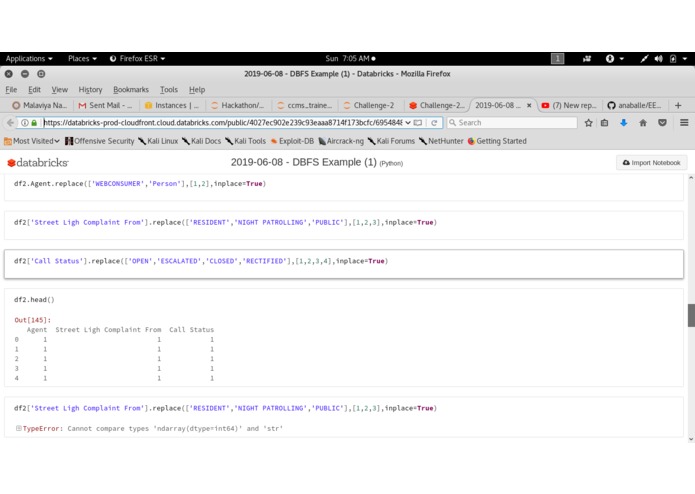The image size is (695, 494).
Task: Open the Kali Linux bookmark
Action: [158, 141]
